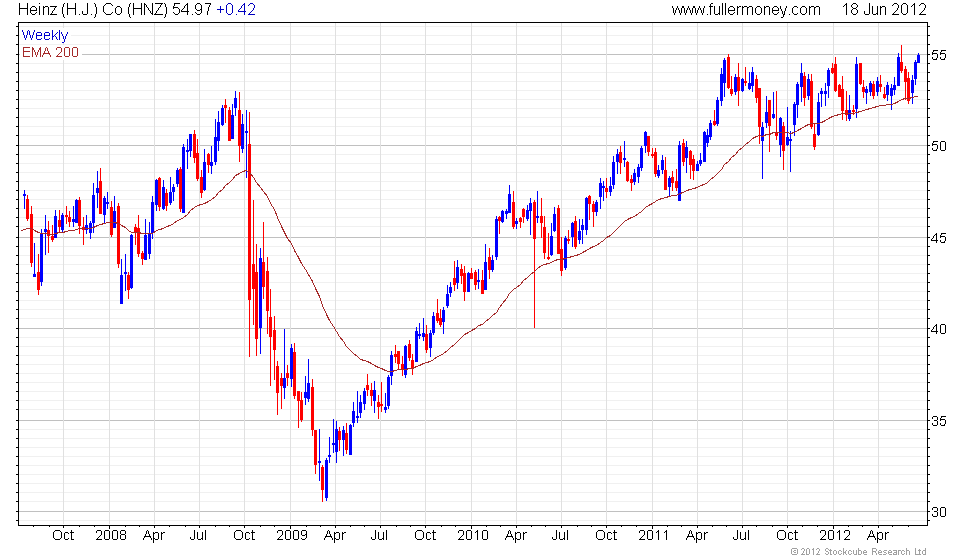980x560 pixels.
Task: Click the Oct label just before 2011
Action: [606, 536]
